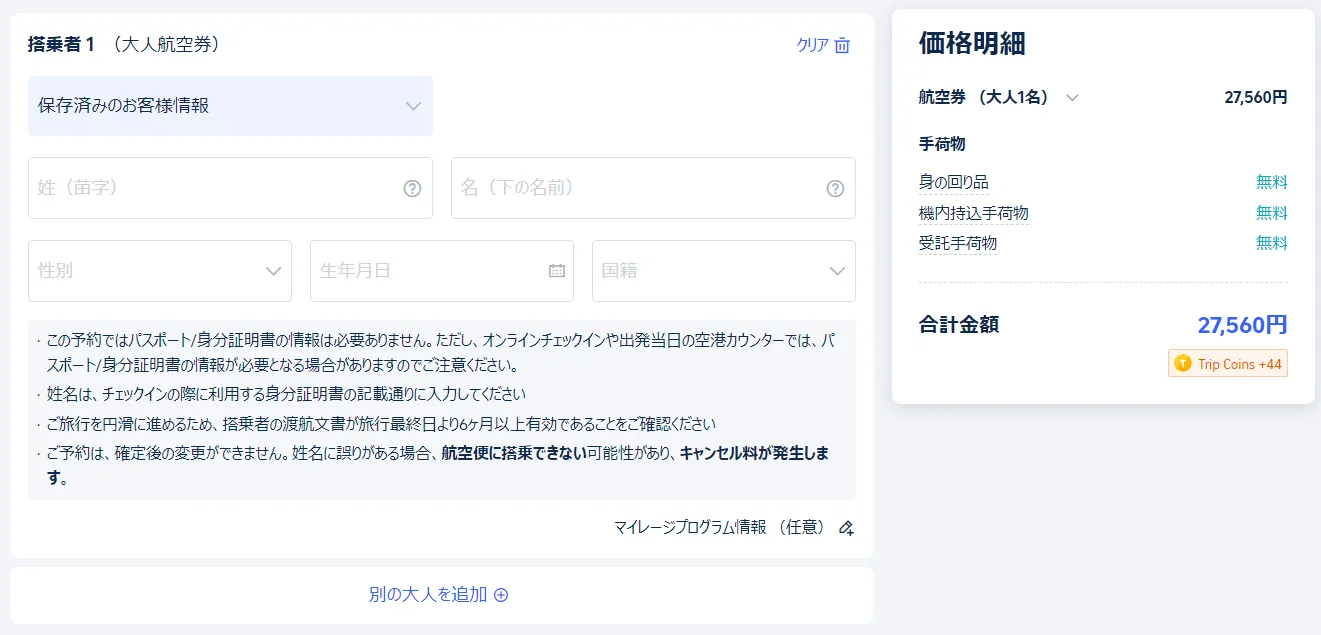Click the edit icon beside マイレージプログラム情報
This screenshot has height=635, width=1321.
click(x=846, y=528)
